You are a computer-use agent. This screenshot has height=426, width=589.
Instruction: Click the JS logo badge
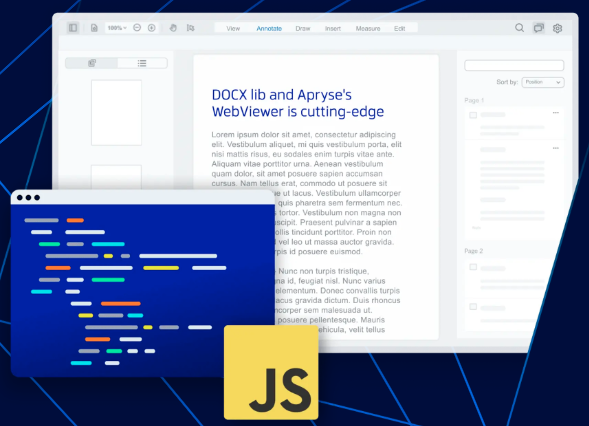(271, 372)
